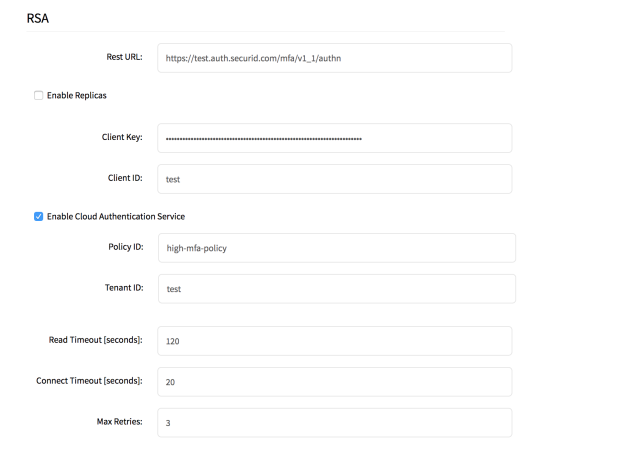Click the "Enable Cloud Authentication Service" label text

coord(116,216)
